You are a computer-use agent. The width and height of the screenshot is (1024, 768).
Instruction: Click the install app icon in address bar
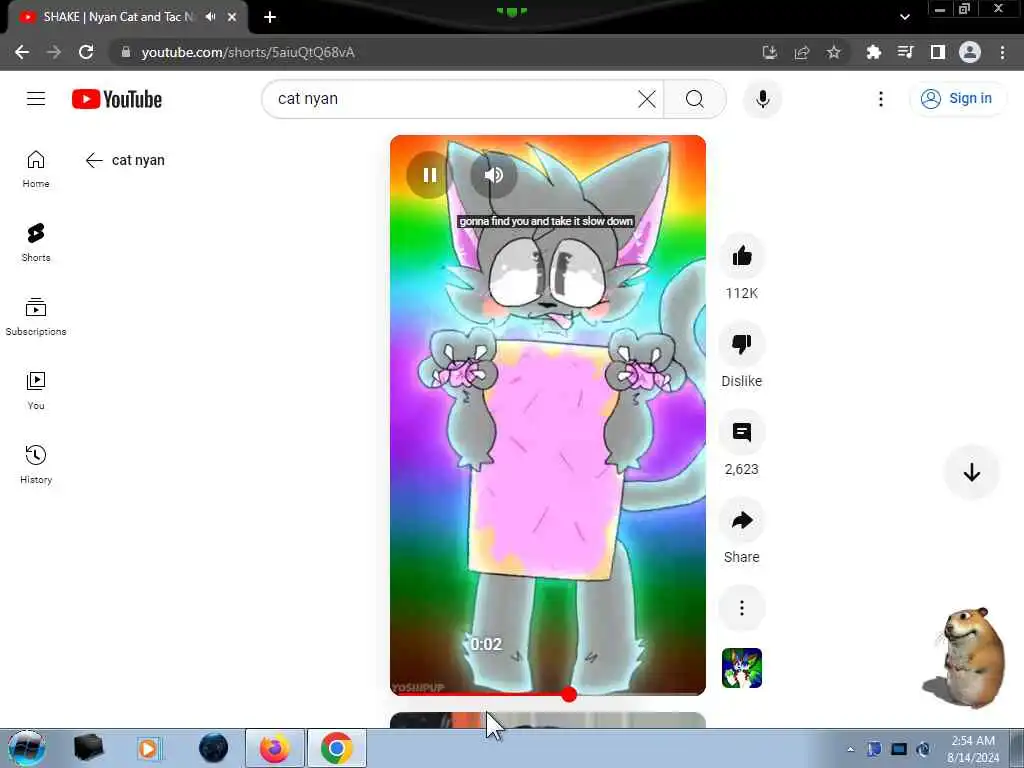pyautogui.click(x=769, y=52)
